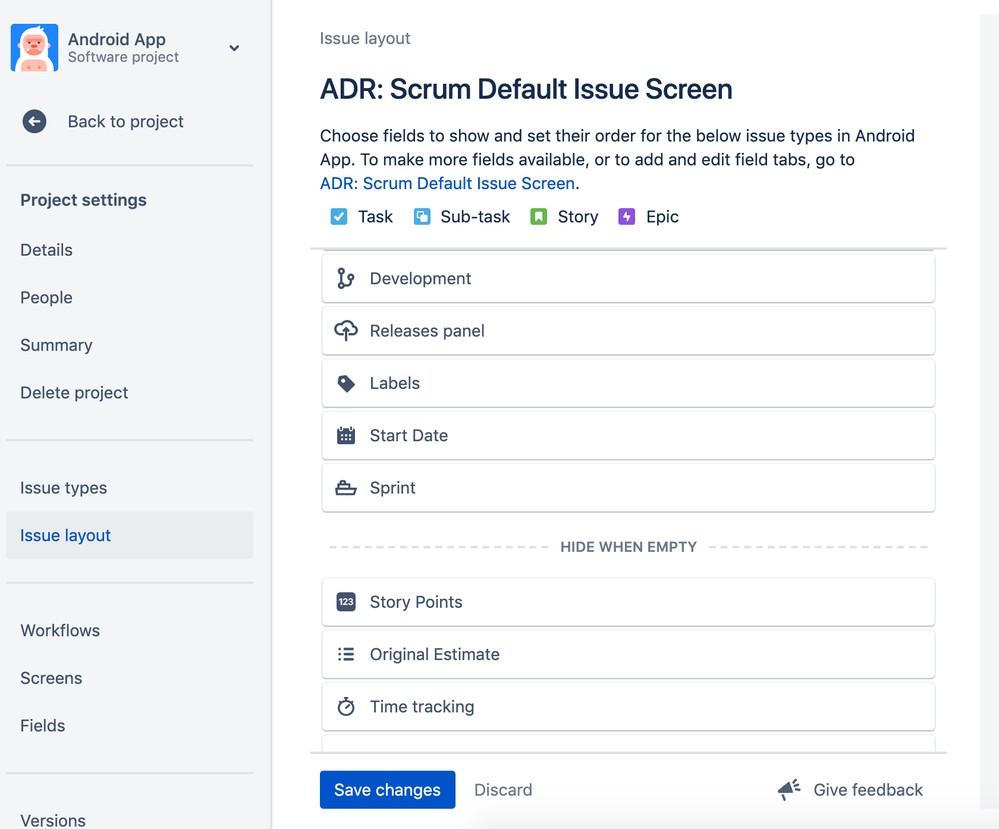
Task: Open Summary settings page
Action: click(x=57, y=345)
